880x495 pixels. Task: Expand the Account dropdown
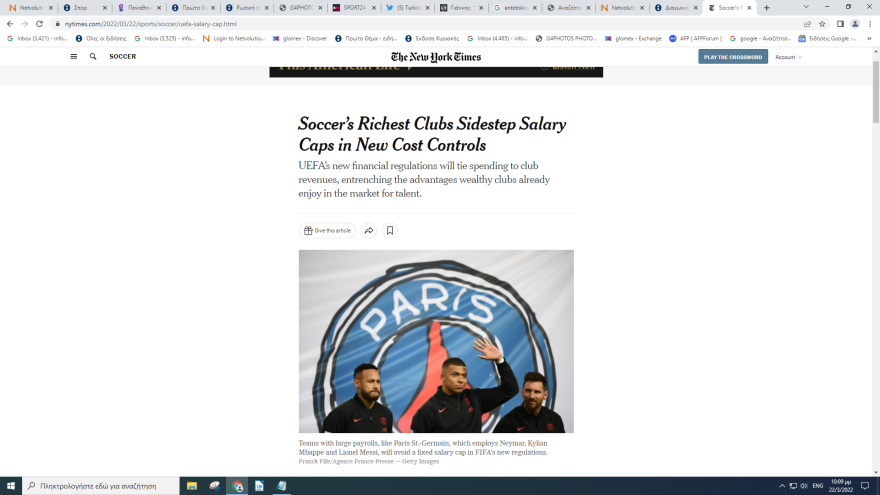tap(789, 57)
